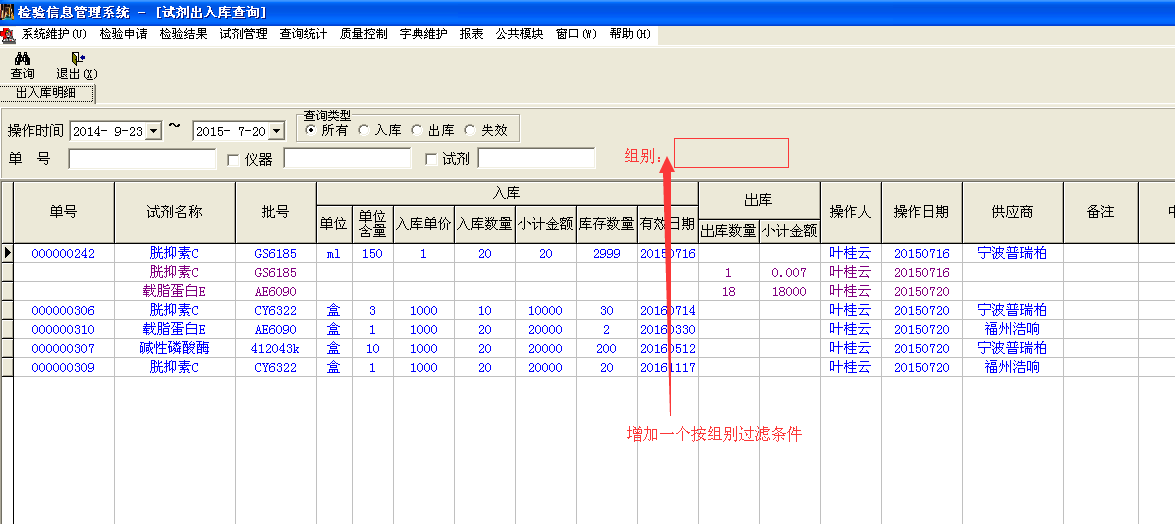Click the 操作人 column header

851,212
